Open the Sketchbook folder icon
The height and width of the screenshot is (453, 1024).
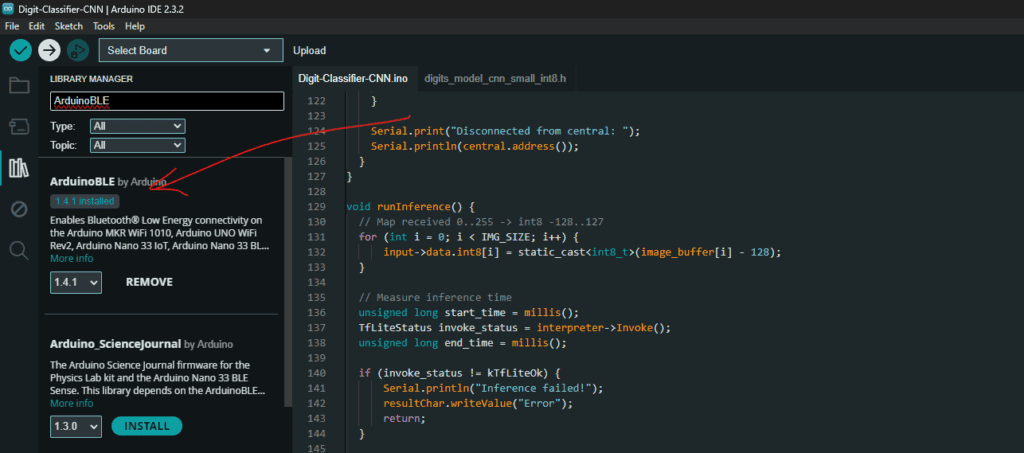[x=19, y=86]
